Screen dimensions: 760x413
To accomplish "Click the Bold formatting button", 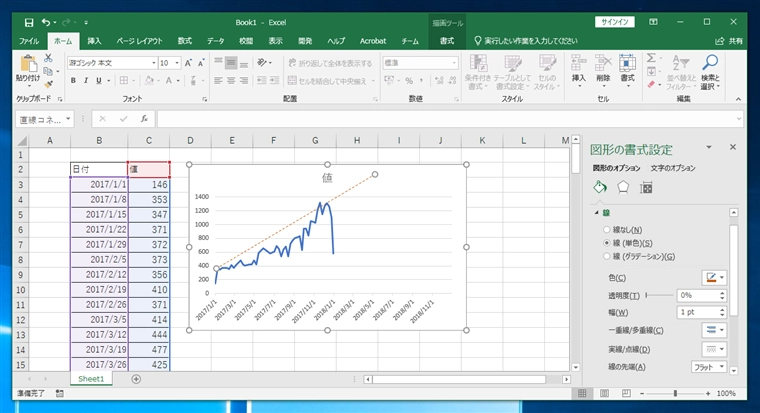I will pos(73,80).
